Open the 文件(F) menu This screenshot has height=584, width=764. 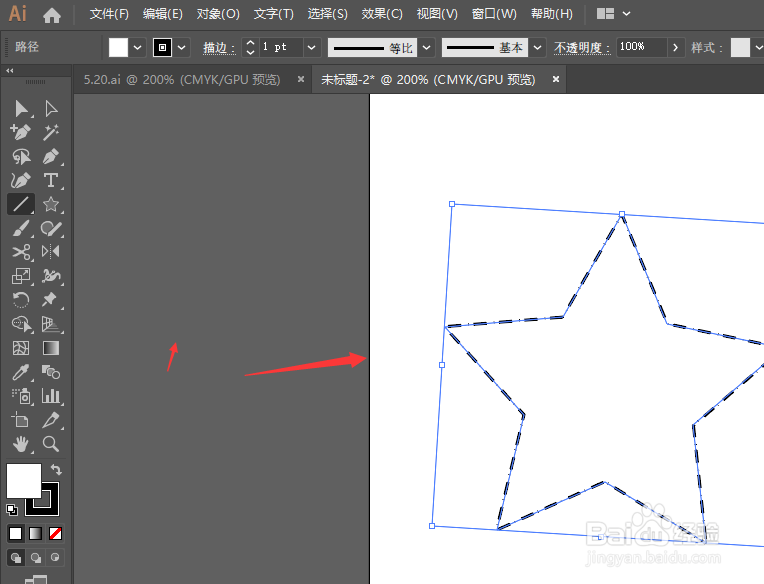[109, 14]
